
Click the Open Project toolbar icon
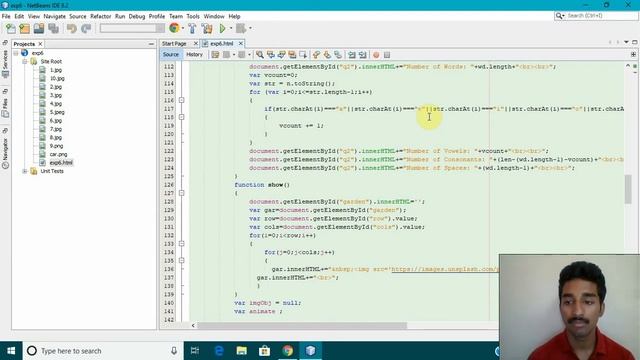[39, 29]
